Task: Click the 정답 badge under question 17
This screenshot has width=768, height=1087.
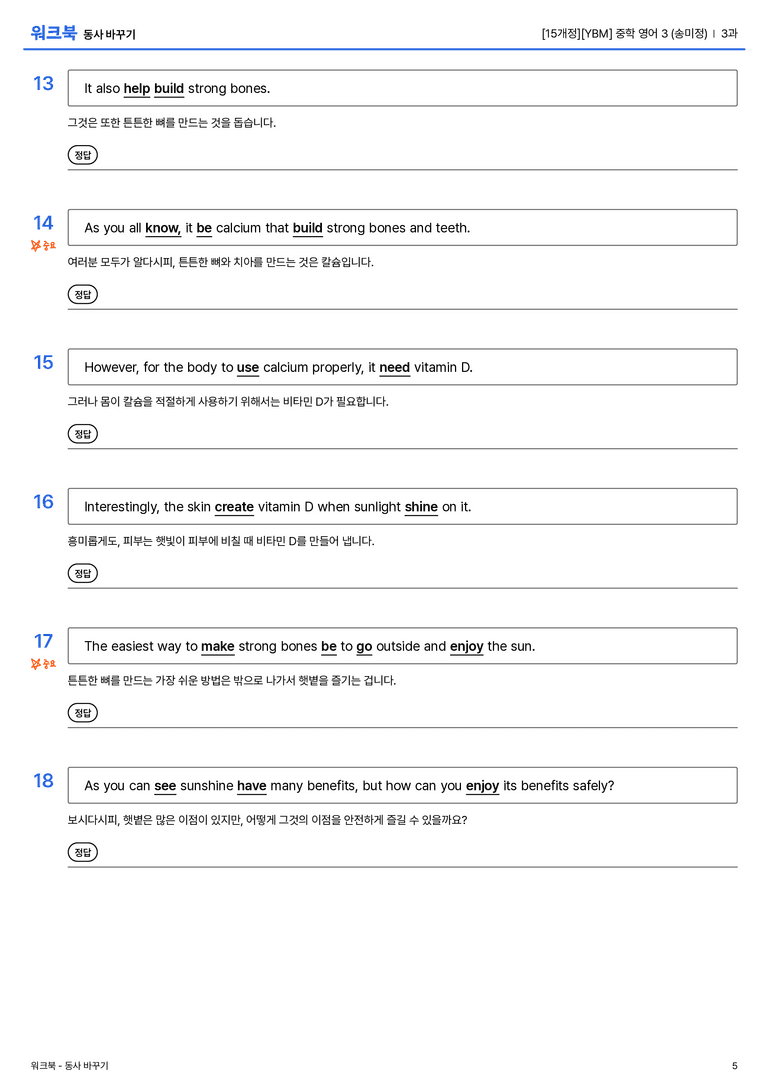Action: [x=82, y=712]
